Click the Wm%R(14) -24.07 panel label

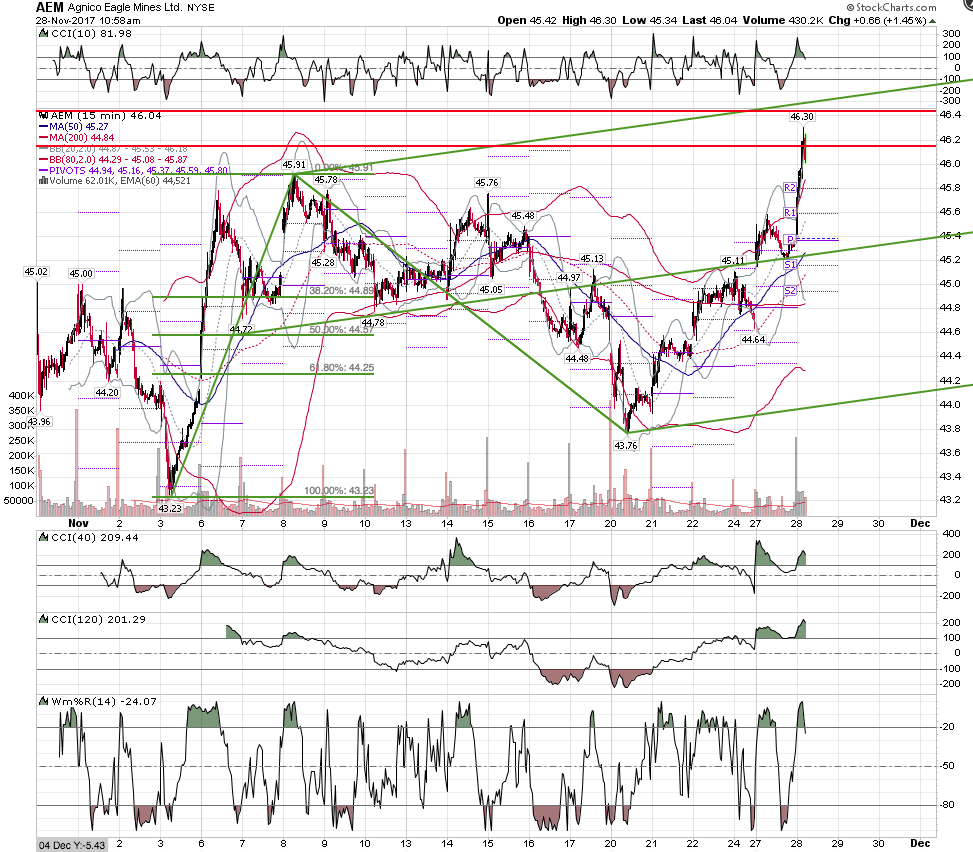pos(104,701)
